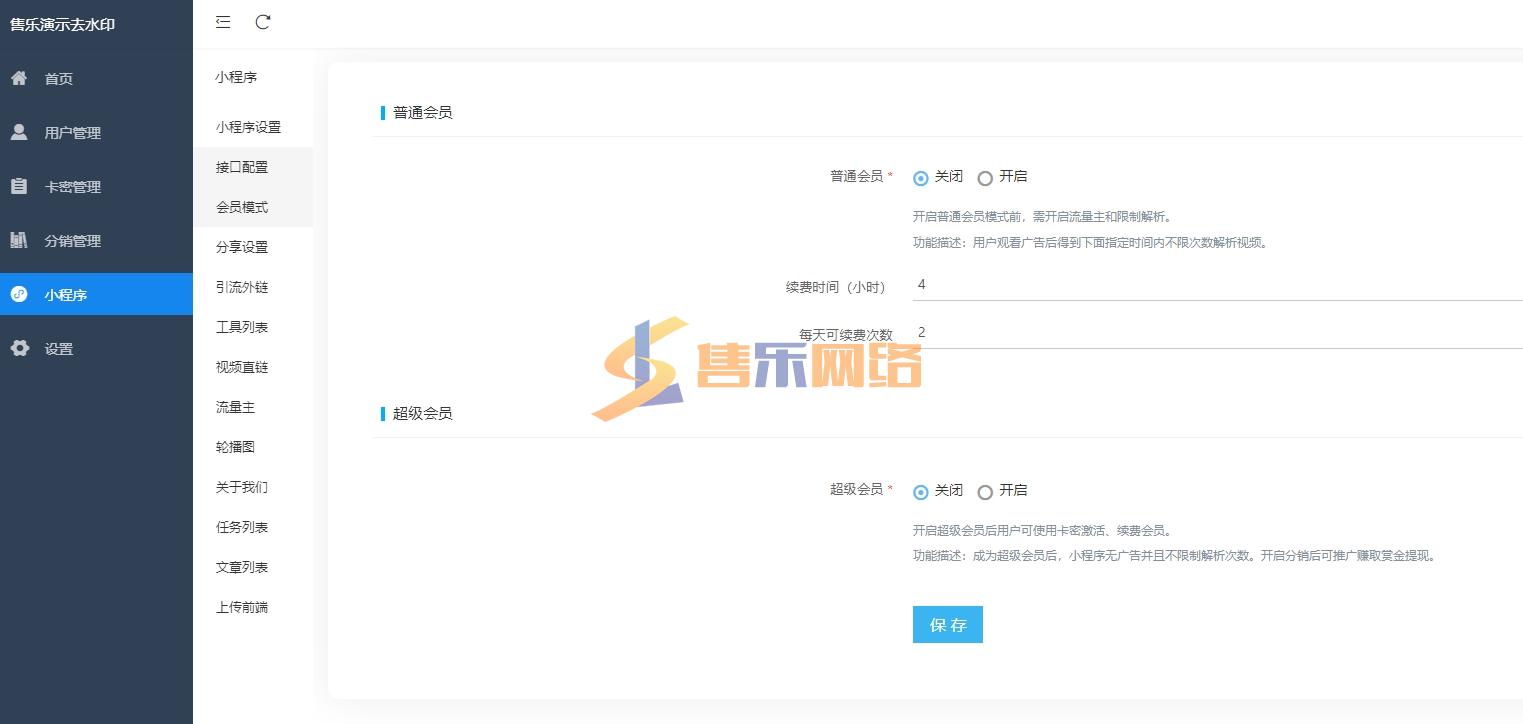Click the settings gear icon

[19, 348]
